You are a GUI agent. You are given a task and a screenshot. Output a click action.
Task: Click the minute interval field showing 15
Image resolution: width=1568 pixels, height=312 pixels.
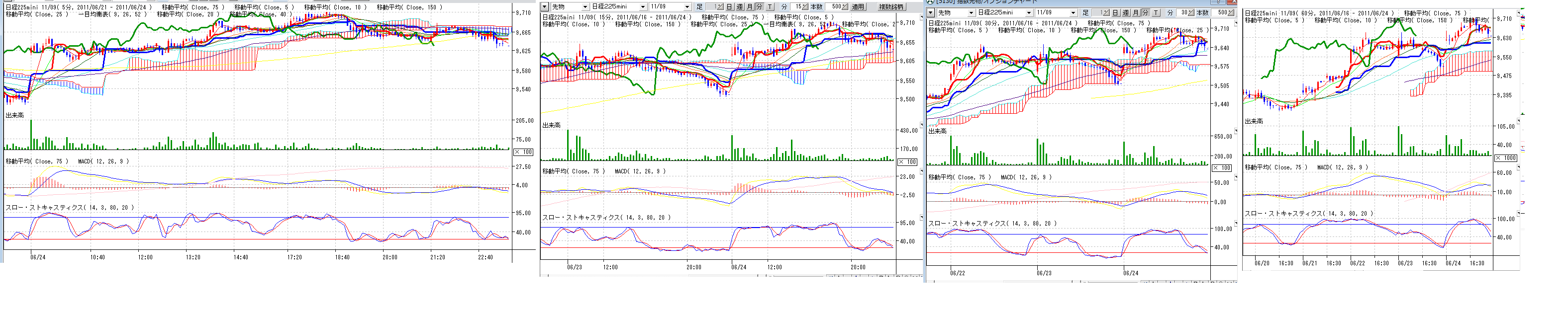tap(798, 6)
